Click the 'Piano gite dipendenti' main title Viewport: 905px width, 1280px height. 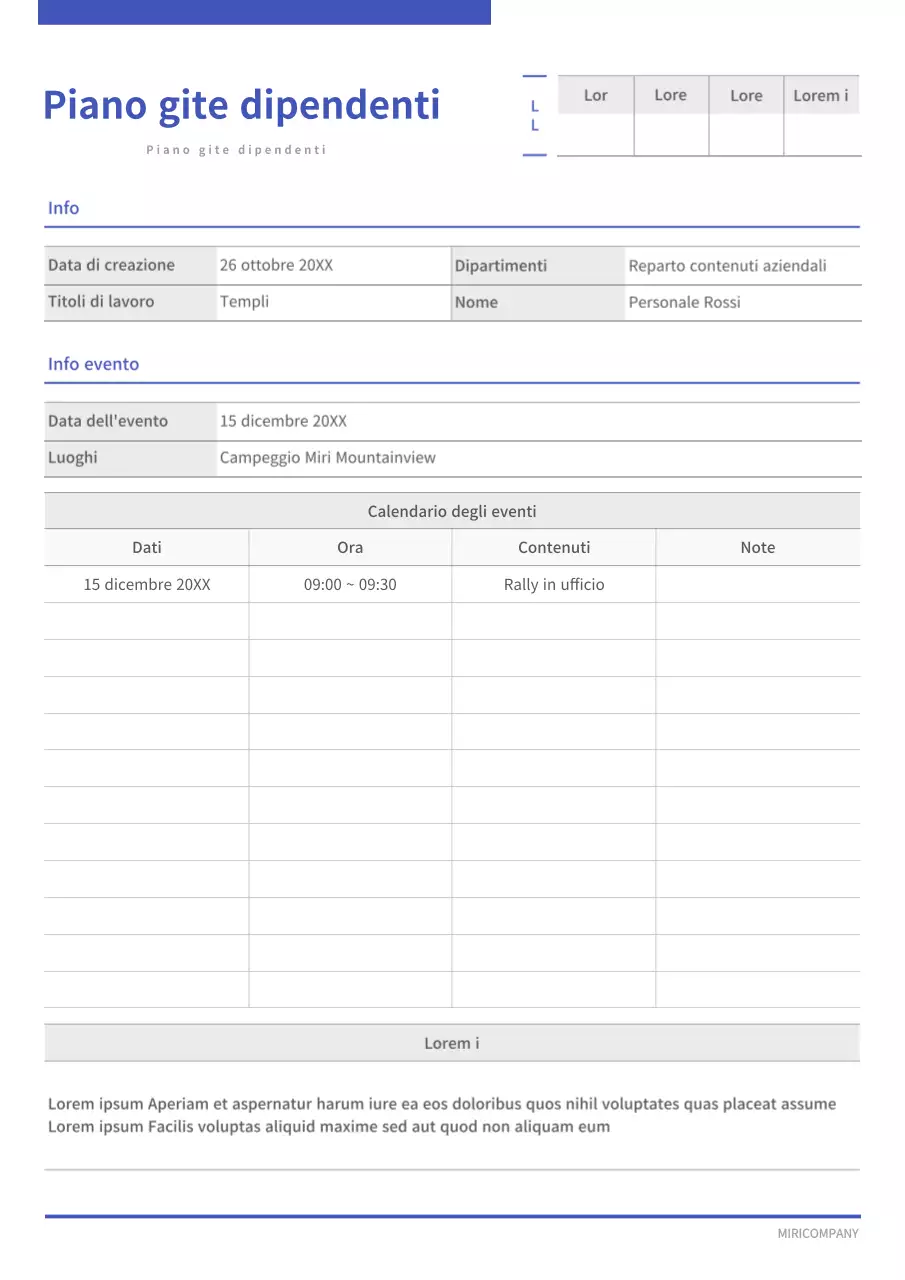241,105
